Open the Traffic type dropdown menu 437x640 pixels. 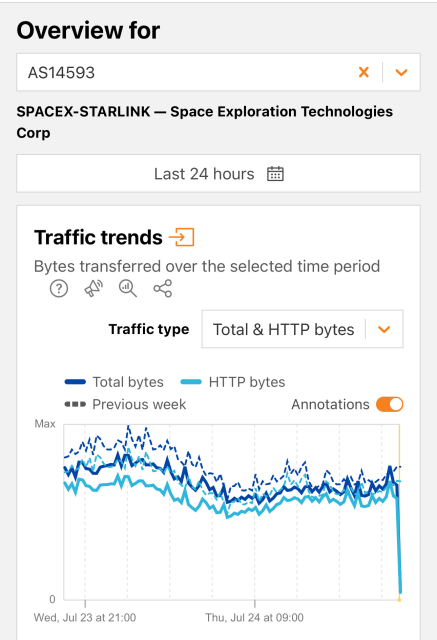[x=302, y=329]
